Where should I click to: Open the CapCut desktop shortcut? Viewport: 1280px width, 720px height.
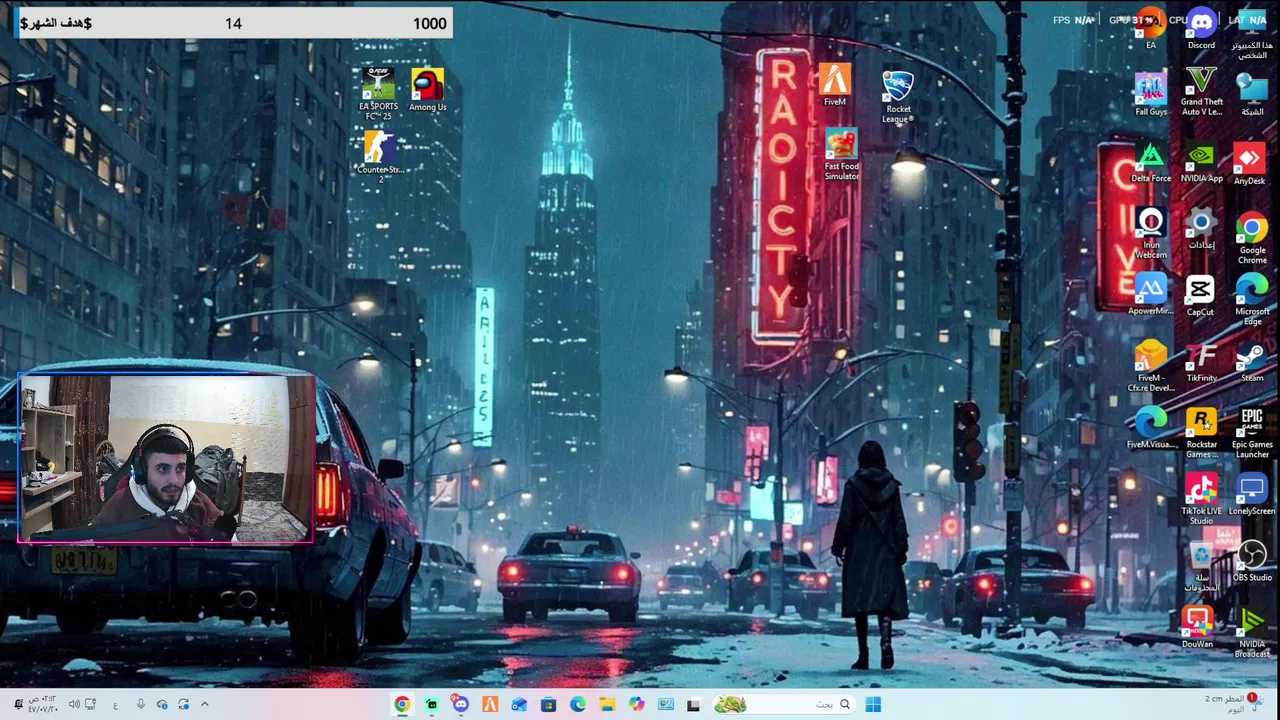pyautogui.click(x=1200, y=296)
